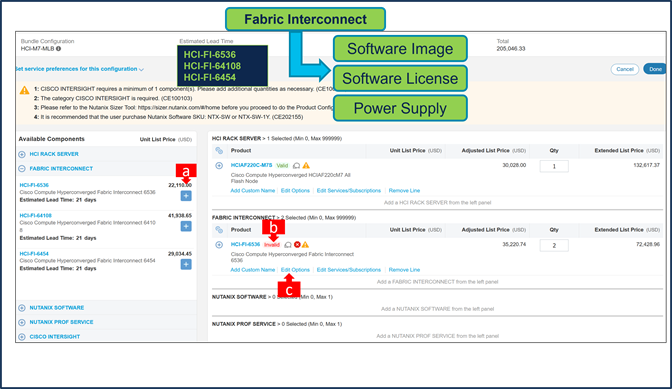
Task: Click the Invalid status badge
Action: (x=272, y=245)
